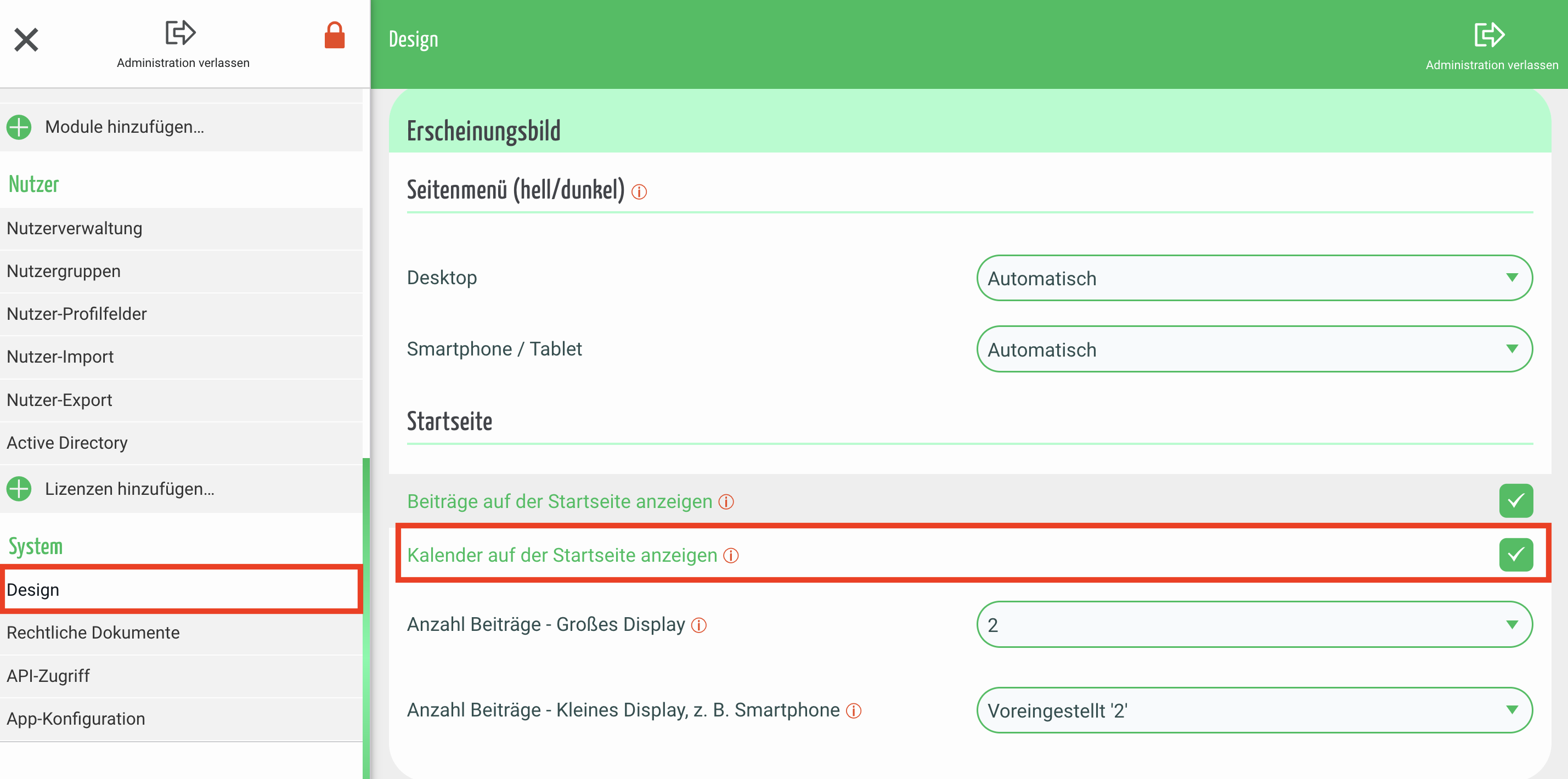Click the plus icon beside Module hinzufügen
Image resolution: width=1568 pixels, height=779 pixels.
pos(19,127)
